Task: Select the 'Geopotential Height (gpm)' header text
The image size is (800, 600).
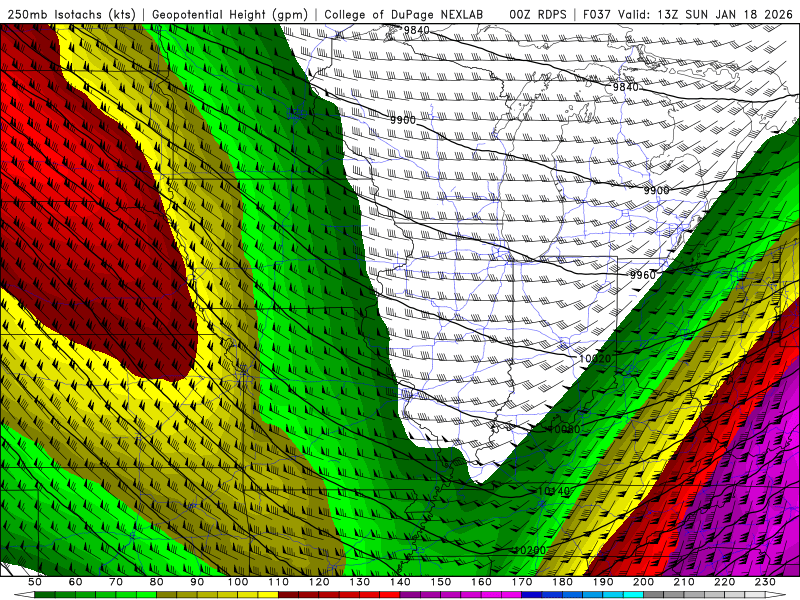Action: coord(230,14)
